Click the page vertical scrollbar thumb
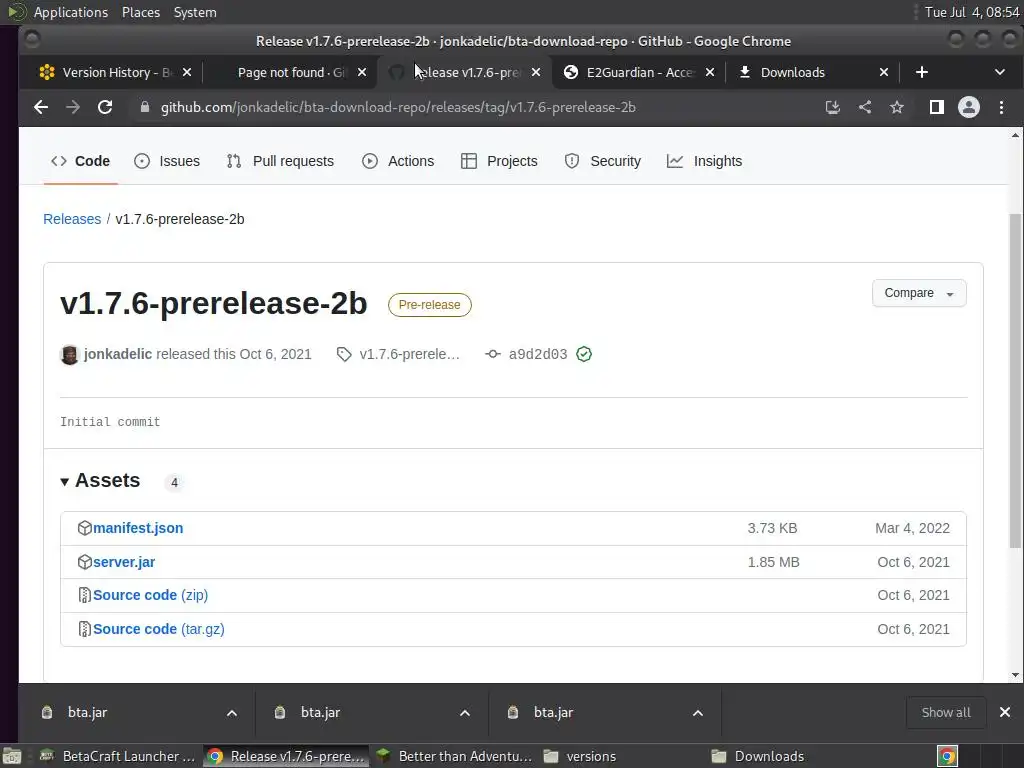1024x768 pixels. point(1015,380)
